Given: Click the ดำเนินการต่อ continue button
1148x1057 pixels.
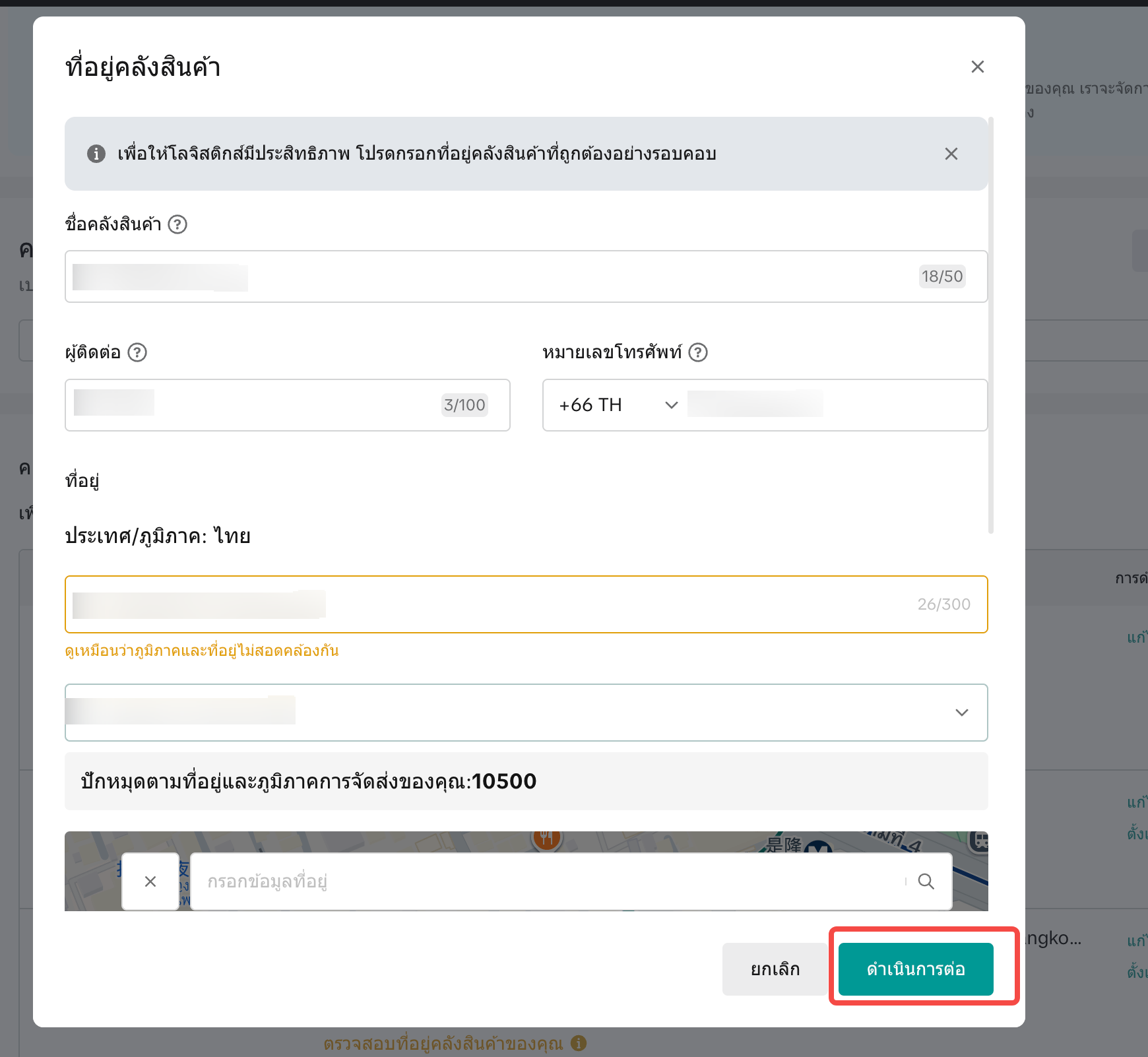Looking at the screenshot, I should tap(916, 969).
